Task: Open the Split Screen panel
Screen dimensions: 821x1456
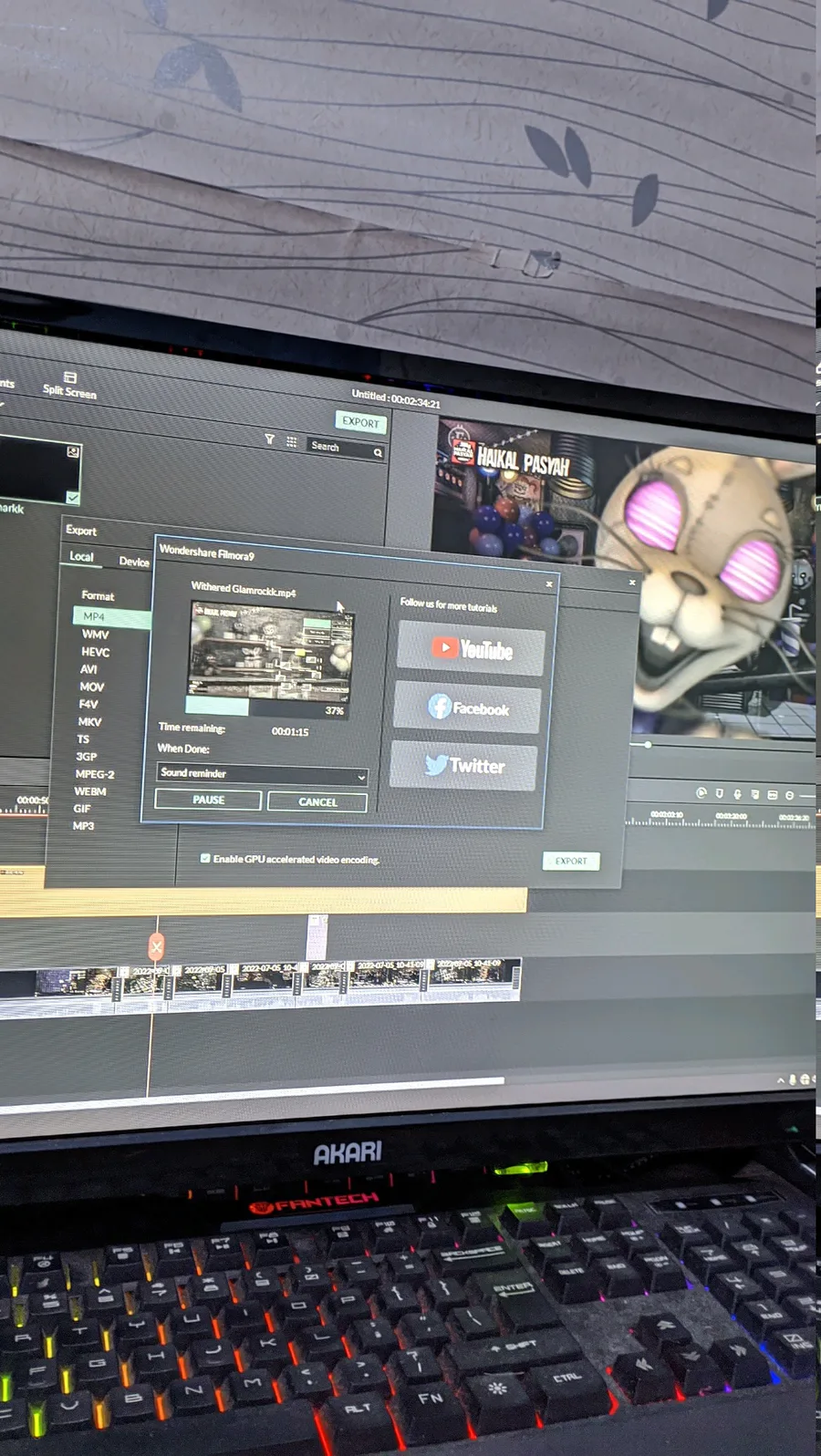Action: click(x=69, y=385)
